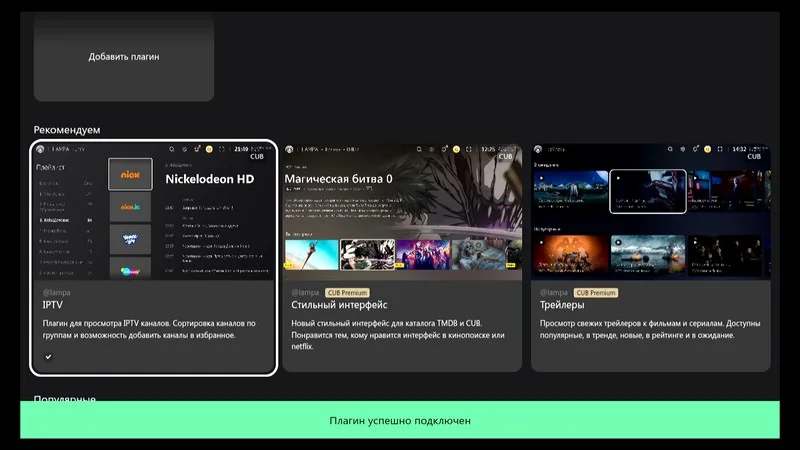Click the "IPTV" plugin title
800x450 pixels.
point(53,305)
